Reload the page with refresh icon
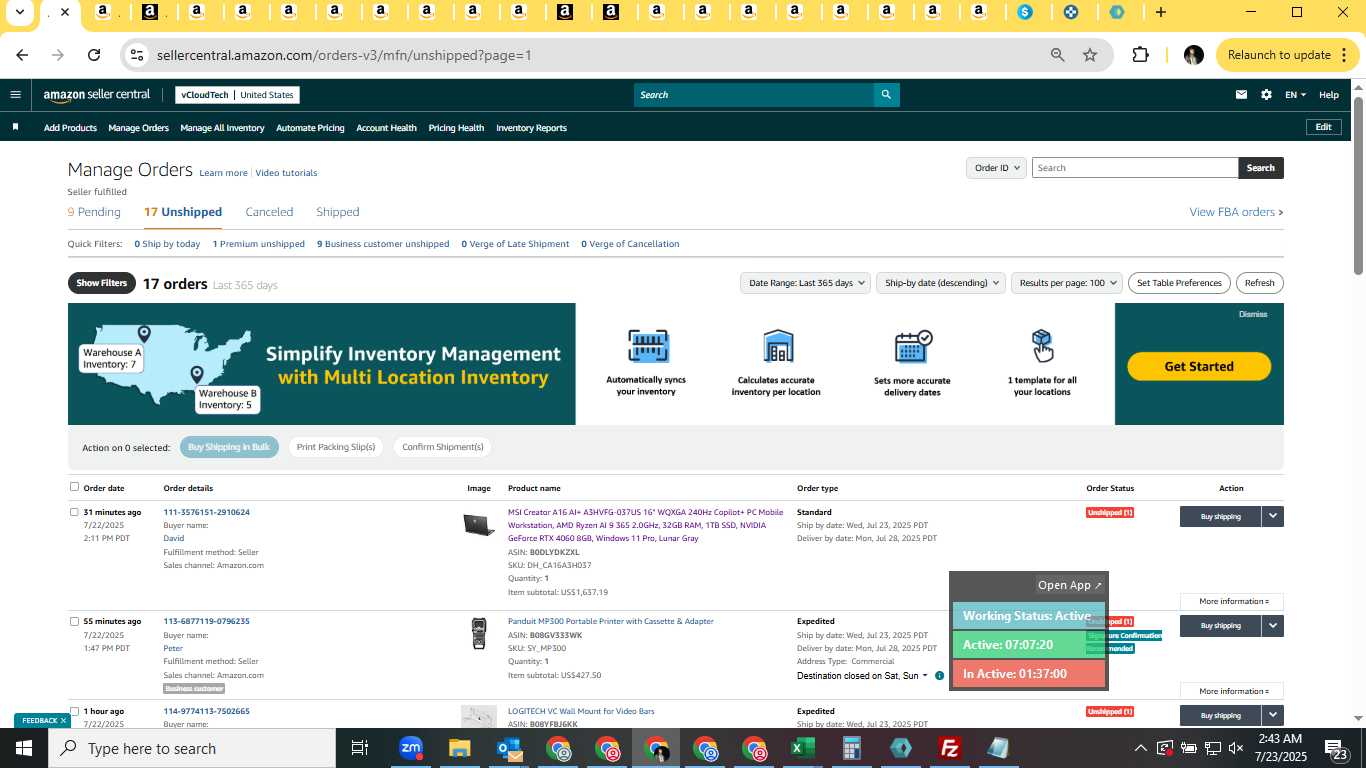This screenshot has width=1366, height=768. pos(94,55)
